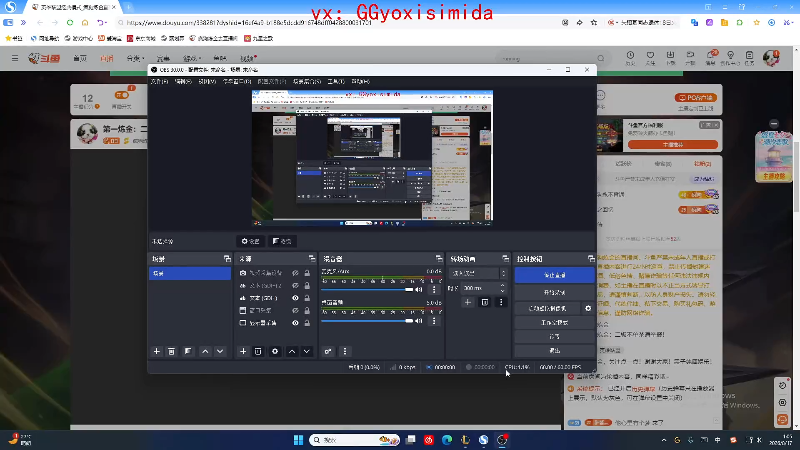Pop out the Scene Transitions dock panel
Viewport: 800px width, 450px height.
pos(505,259)
